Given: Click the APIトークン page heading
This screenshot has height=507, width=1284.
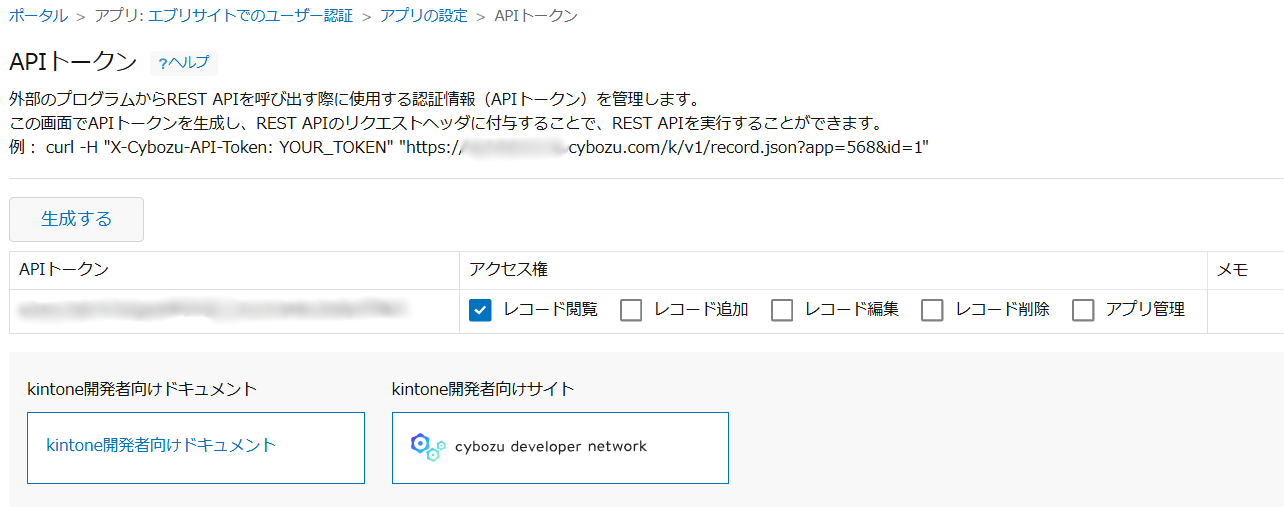Looking at the screenshot, I should 73,62.
